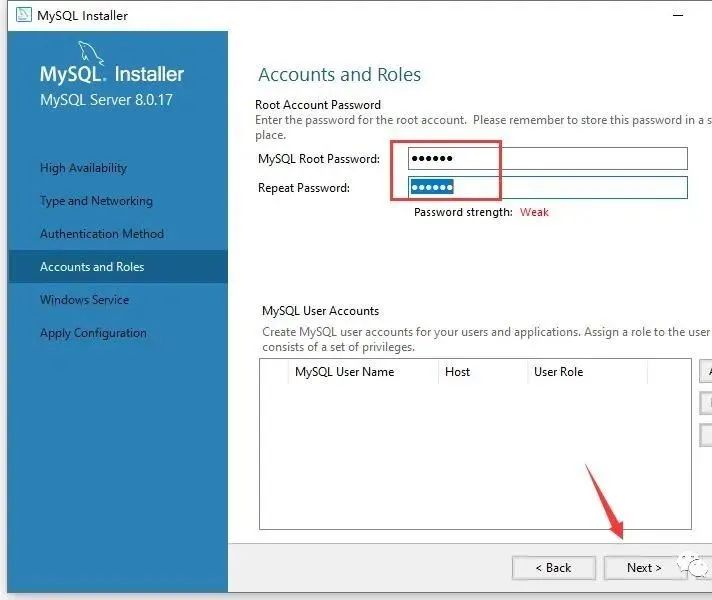This screenshot has width=712, height=600.
Task: Open the High Availability step
Action: click(84, 168)
